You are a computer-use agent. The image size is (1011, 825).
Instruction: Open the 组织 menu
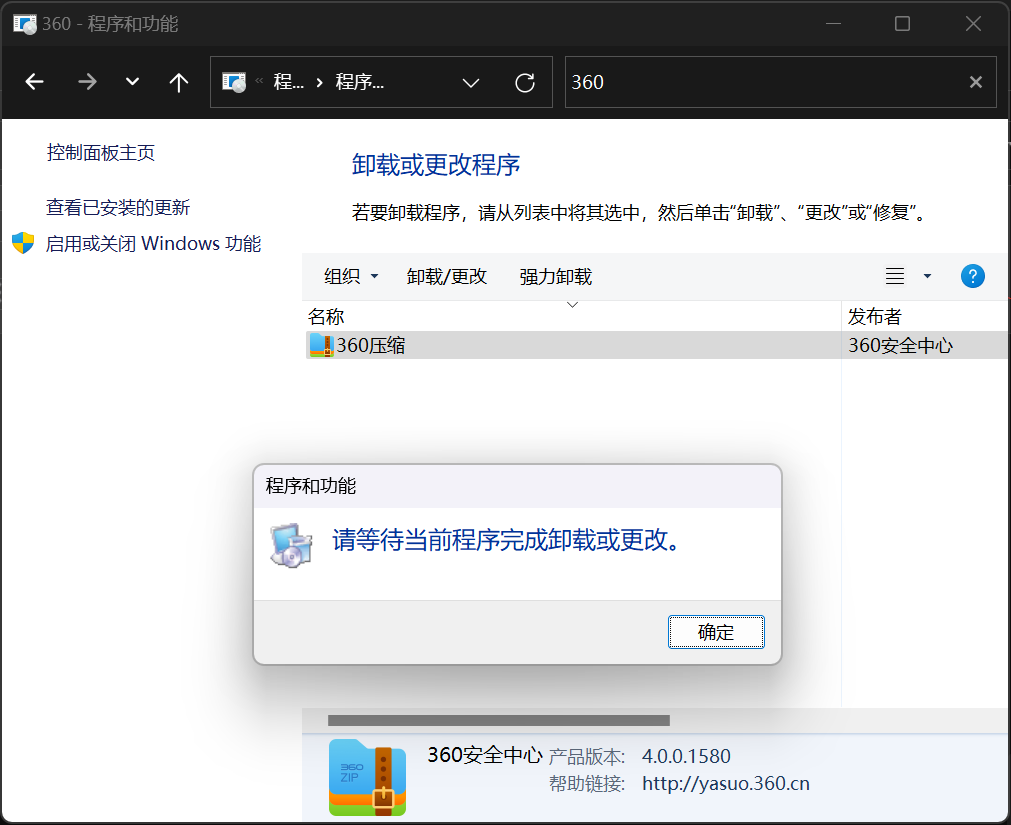[351, 277]
